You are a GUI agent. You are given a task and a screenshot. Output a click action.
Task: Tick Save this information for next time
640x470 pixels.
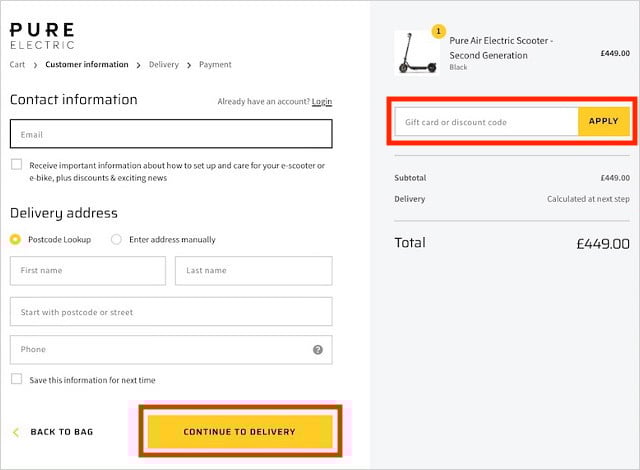16,379
